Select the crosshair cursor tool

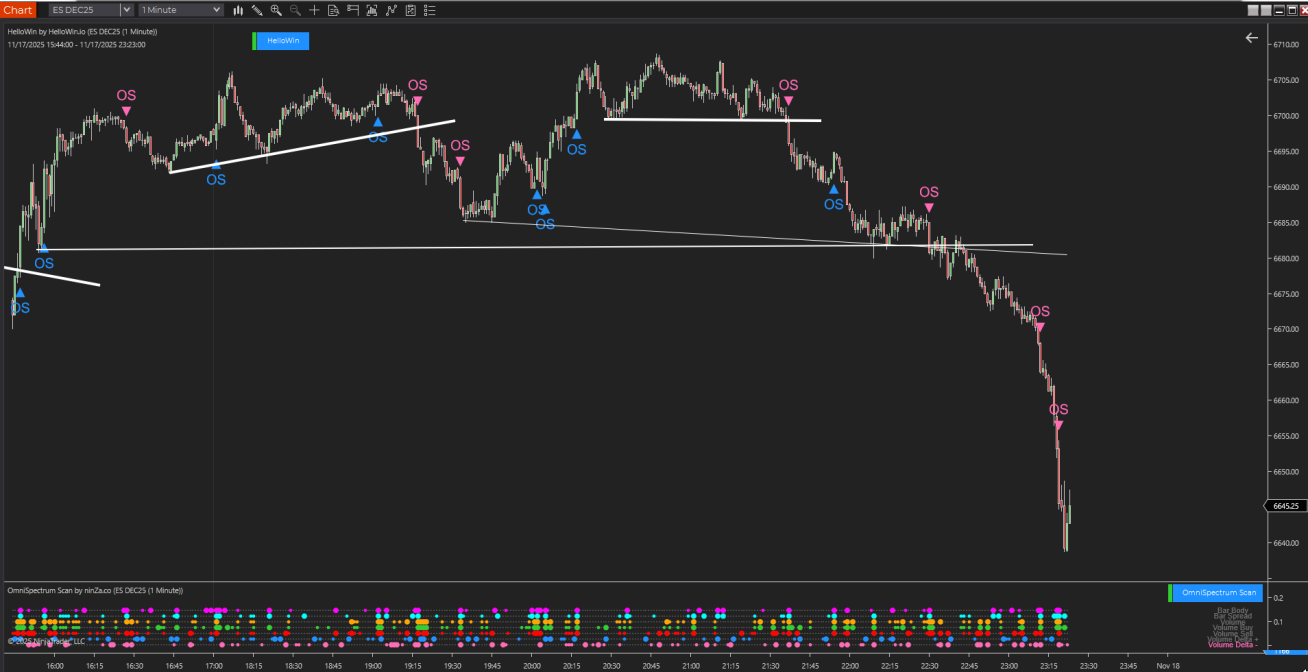pos(315,10)
